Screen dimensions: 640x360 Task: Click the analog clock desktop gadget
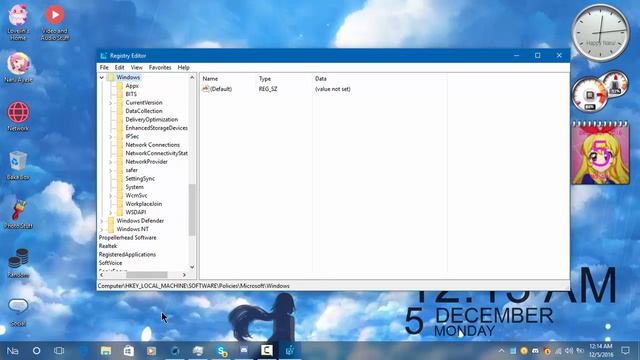(600, 33)
